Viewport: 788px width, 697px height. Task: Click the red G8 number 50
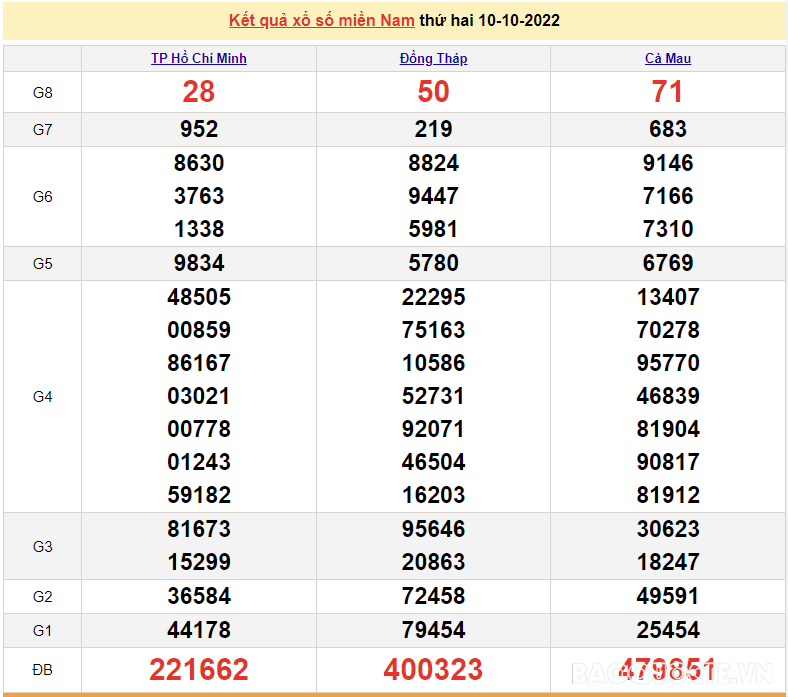(433, 92)
